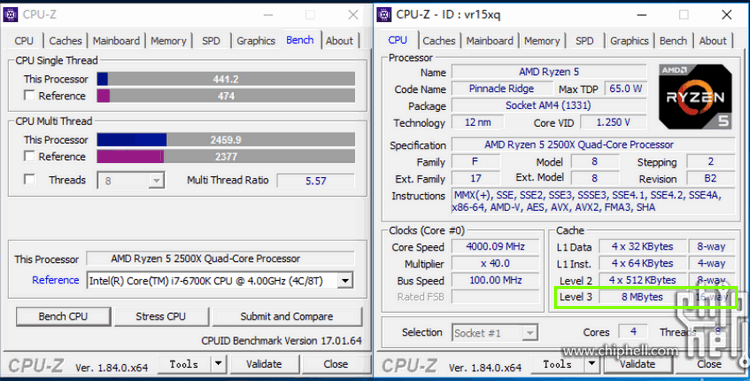The height and width of the screenshot is (381, 750).
Task: Open SPD tab in right window
Action: 585,41
